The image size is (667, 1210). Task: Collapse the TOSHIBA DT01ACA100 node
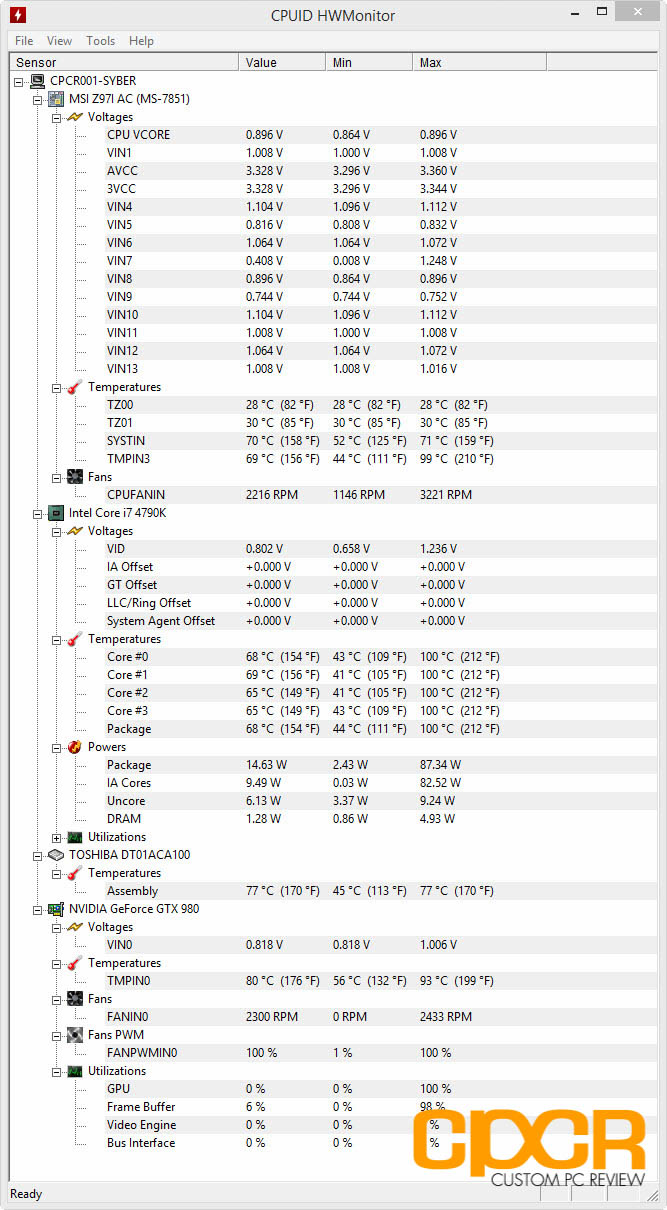(39, 856)
